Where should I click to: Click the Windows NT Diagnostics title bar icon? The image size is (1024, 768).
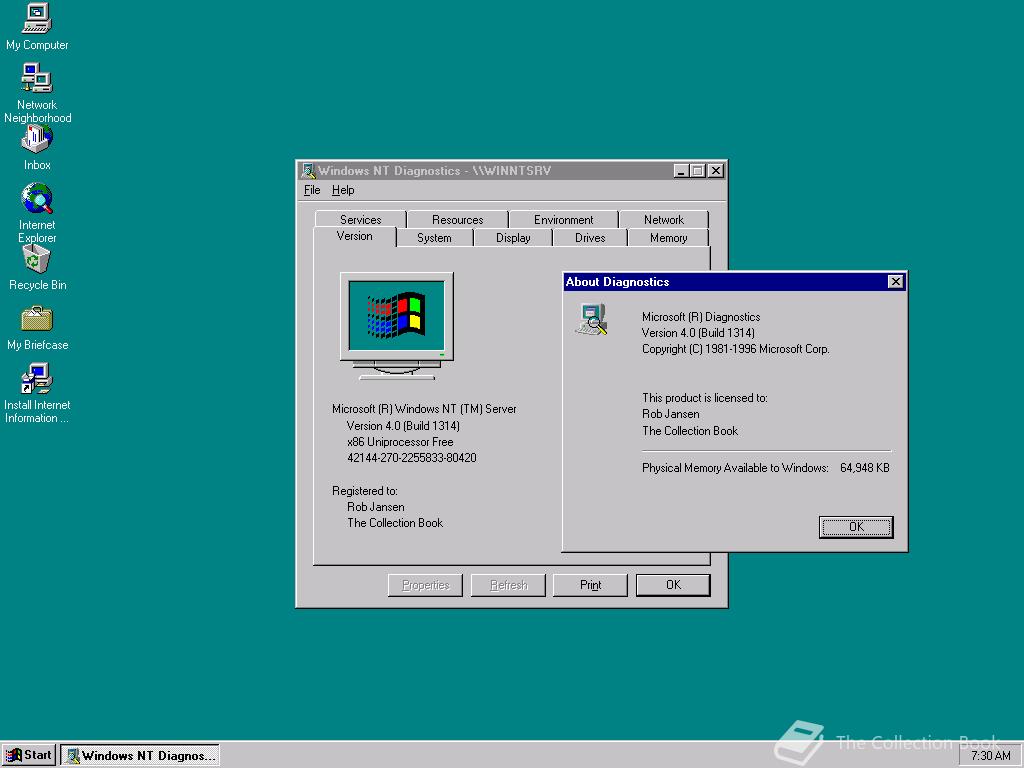point(308,170)
